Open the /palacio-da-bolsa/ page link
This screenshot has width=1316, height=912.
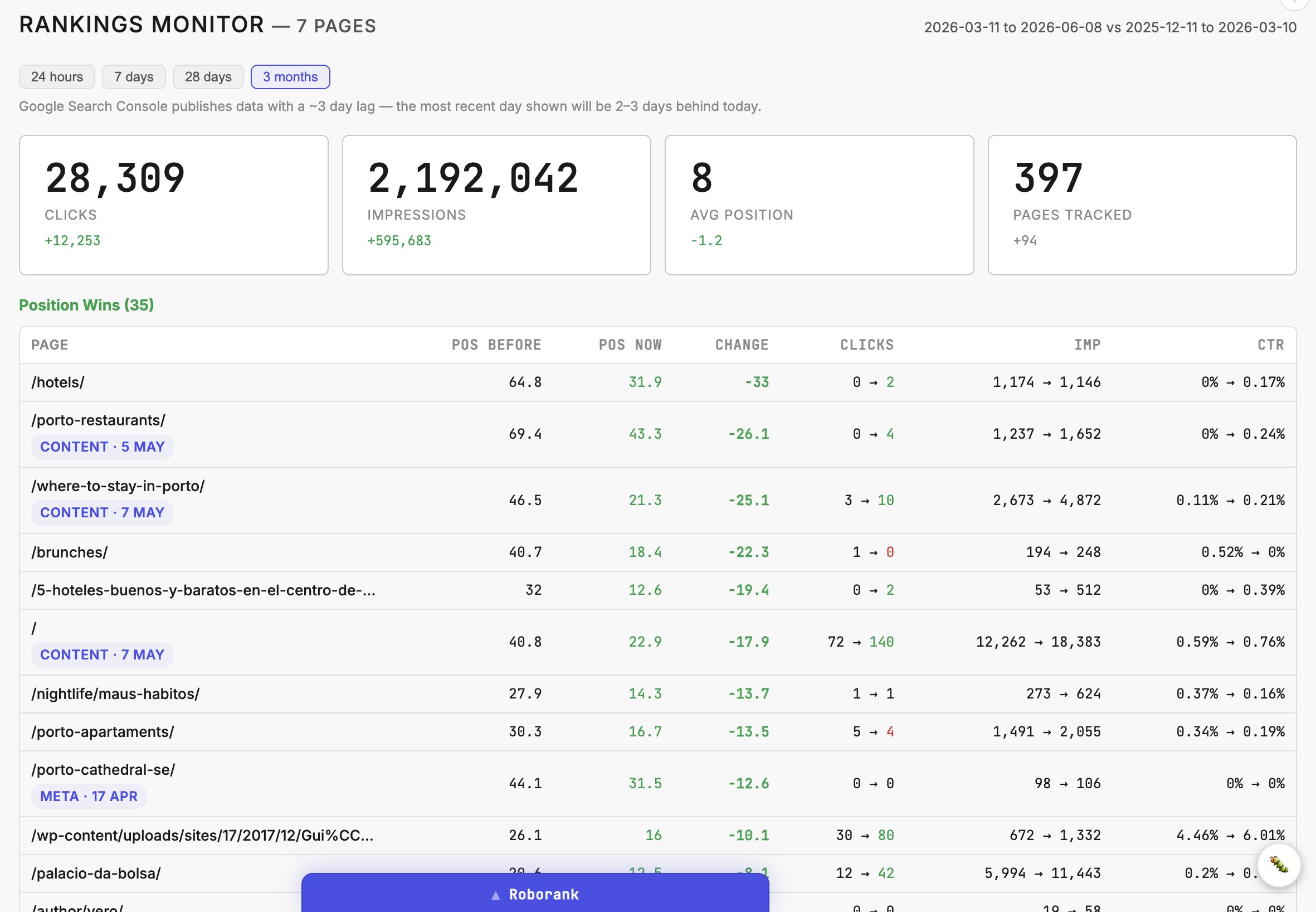pyautogui.click(x=96, y=873)
